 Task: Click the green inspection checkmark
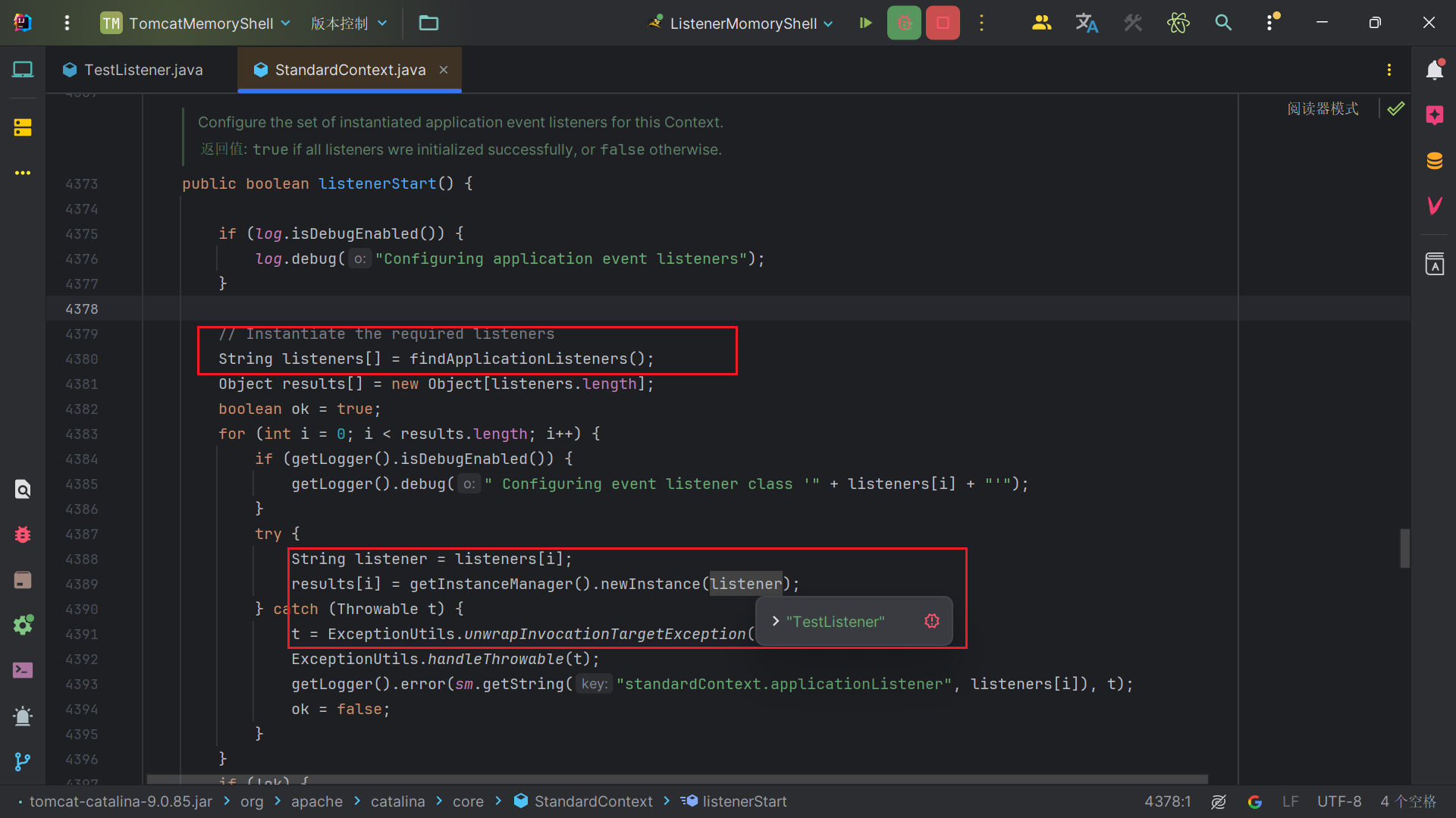(1395, 108)
